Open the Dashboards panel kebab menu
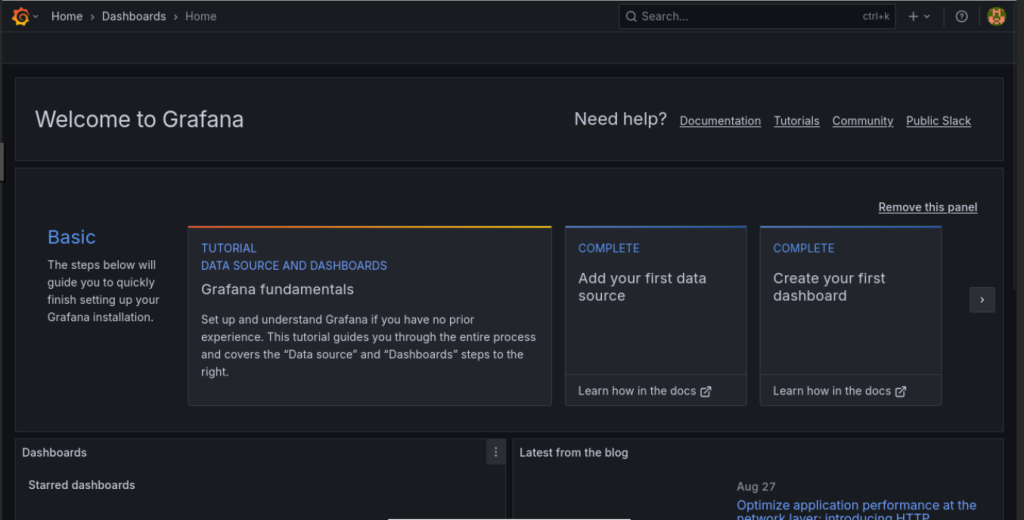The image size is (1024, 520). (496, 452)
